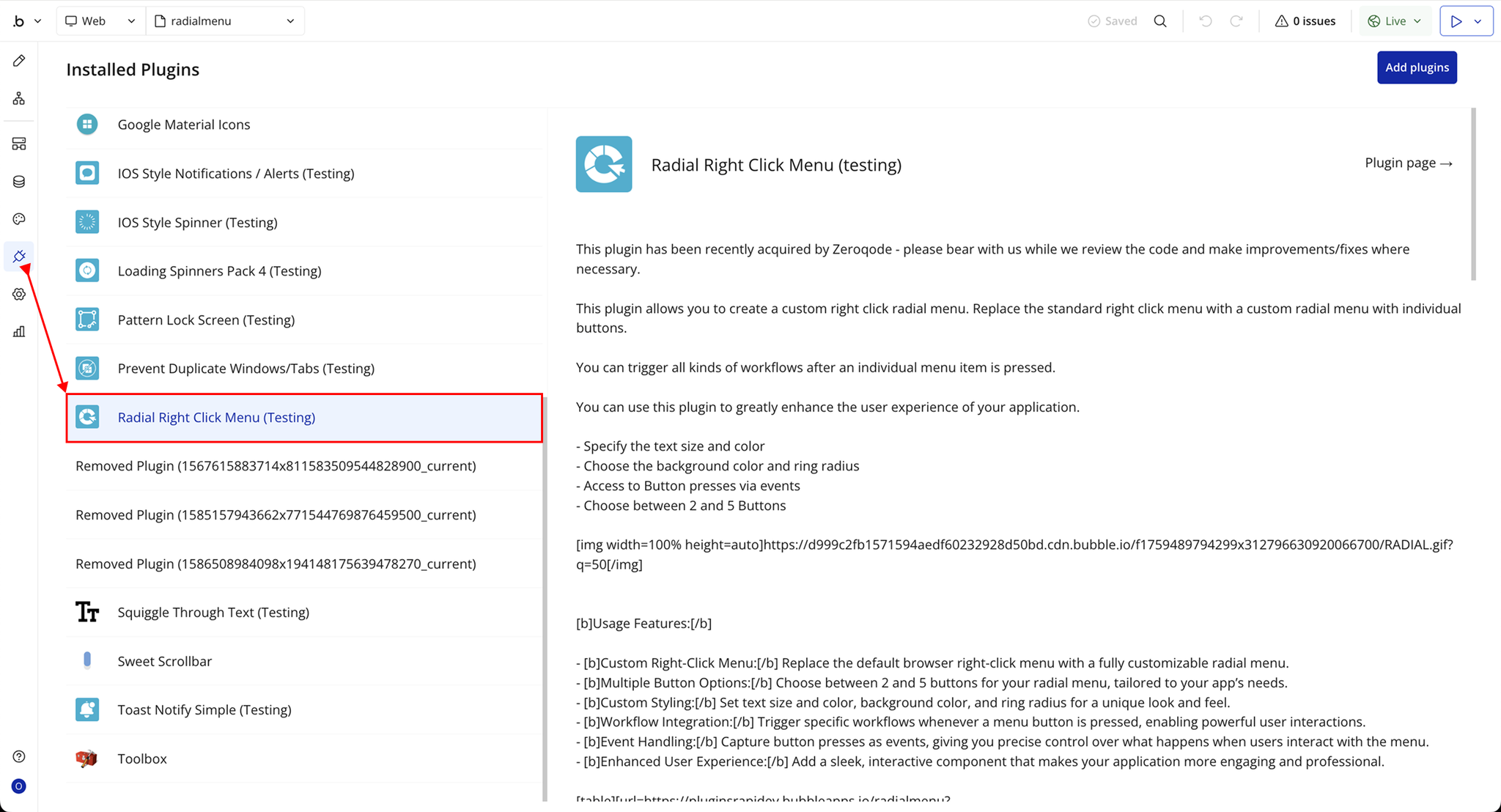Open the Workflow tab icon
Viewport: 1501px width, 812px height.
(19, 98)
